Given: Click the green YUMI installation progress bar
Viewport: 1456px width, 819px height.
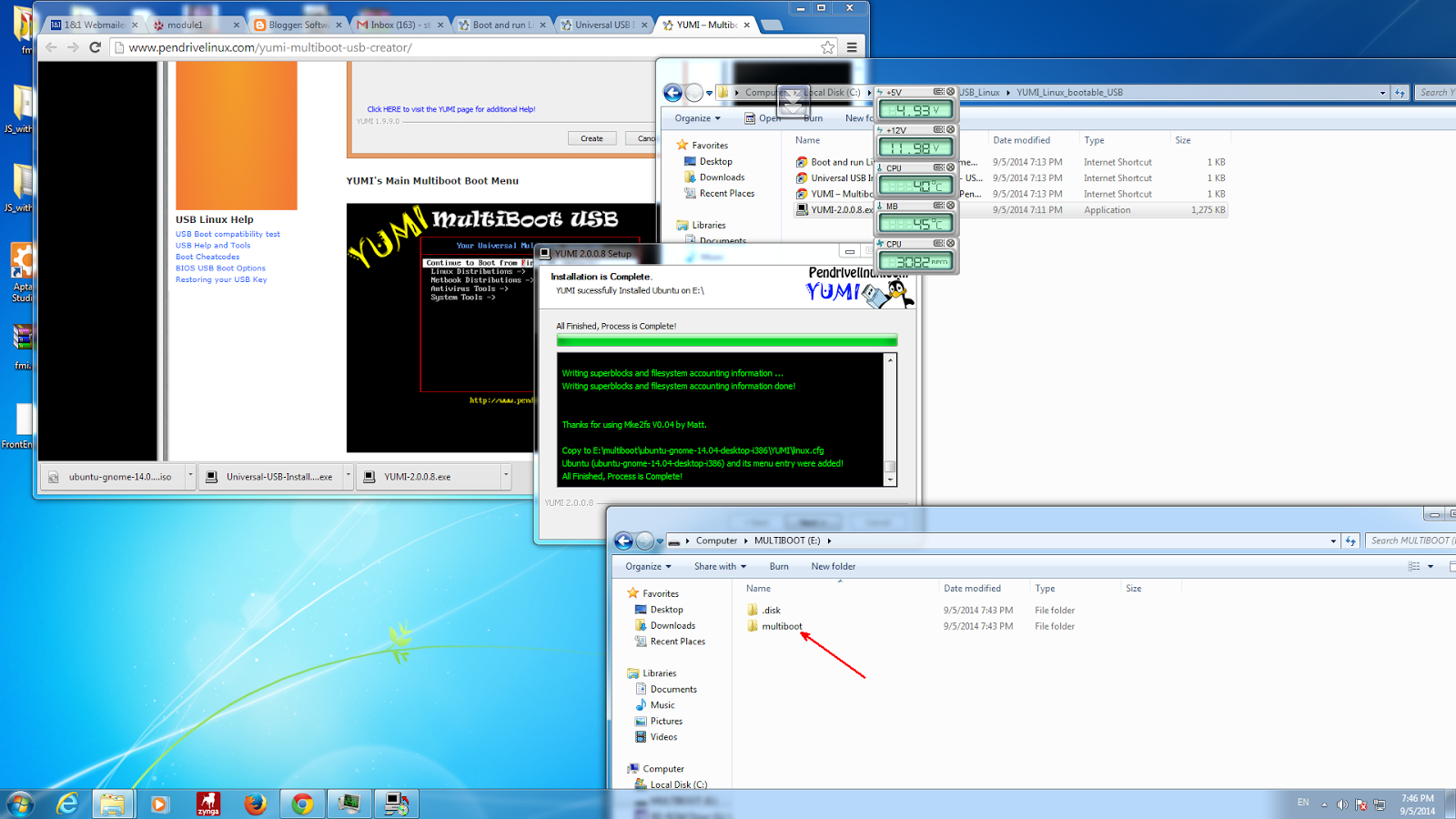Looking at the screenshot, I should 727,340.
